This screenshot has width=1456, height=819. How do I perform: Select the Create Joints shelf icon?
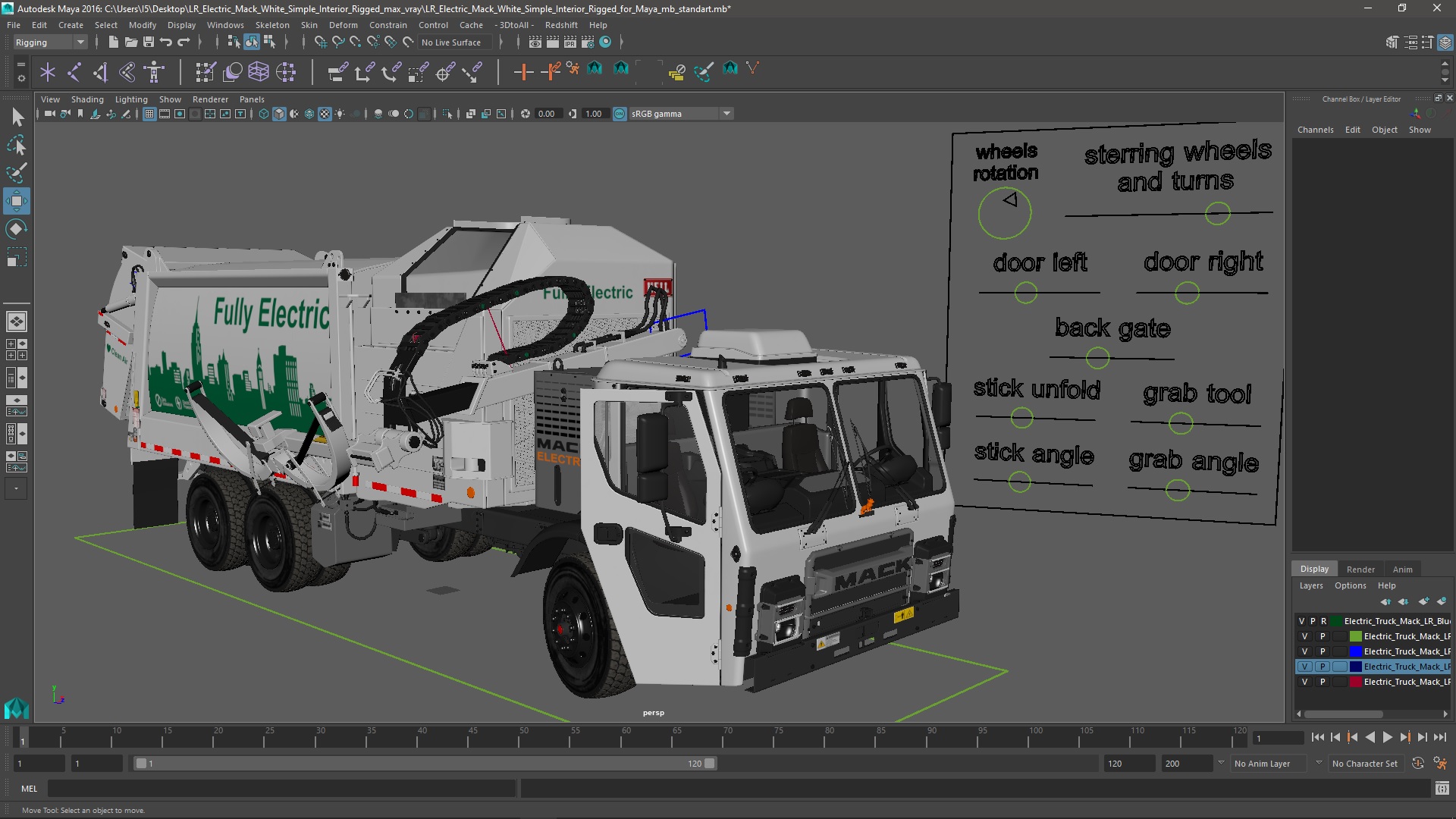click(74, 72)
